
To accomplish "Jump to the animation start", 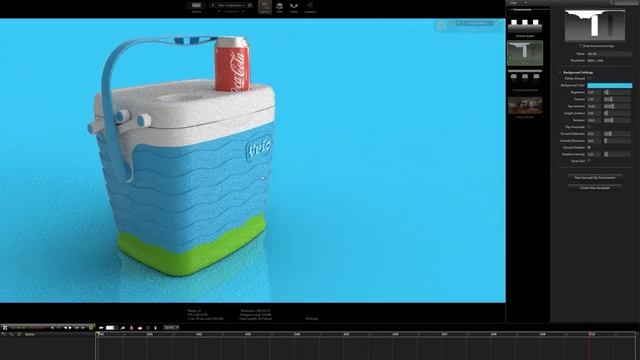I will pos(53,327).
